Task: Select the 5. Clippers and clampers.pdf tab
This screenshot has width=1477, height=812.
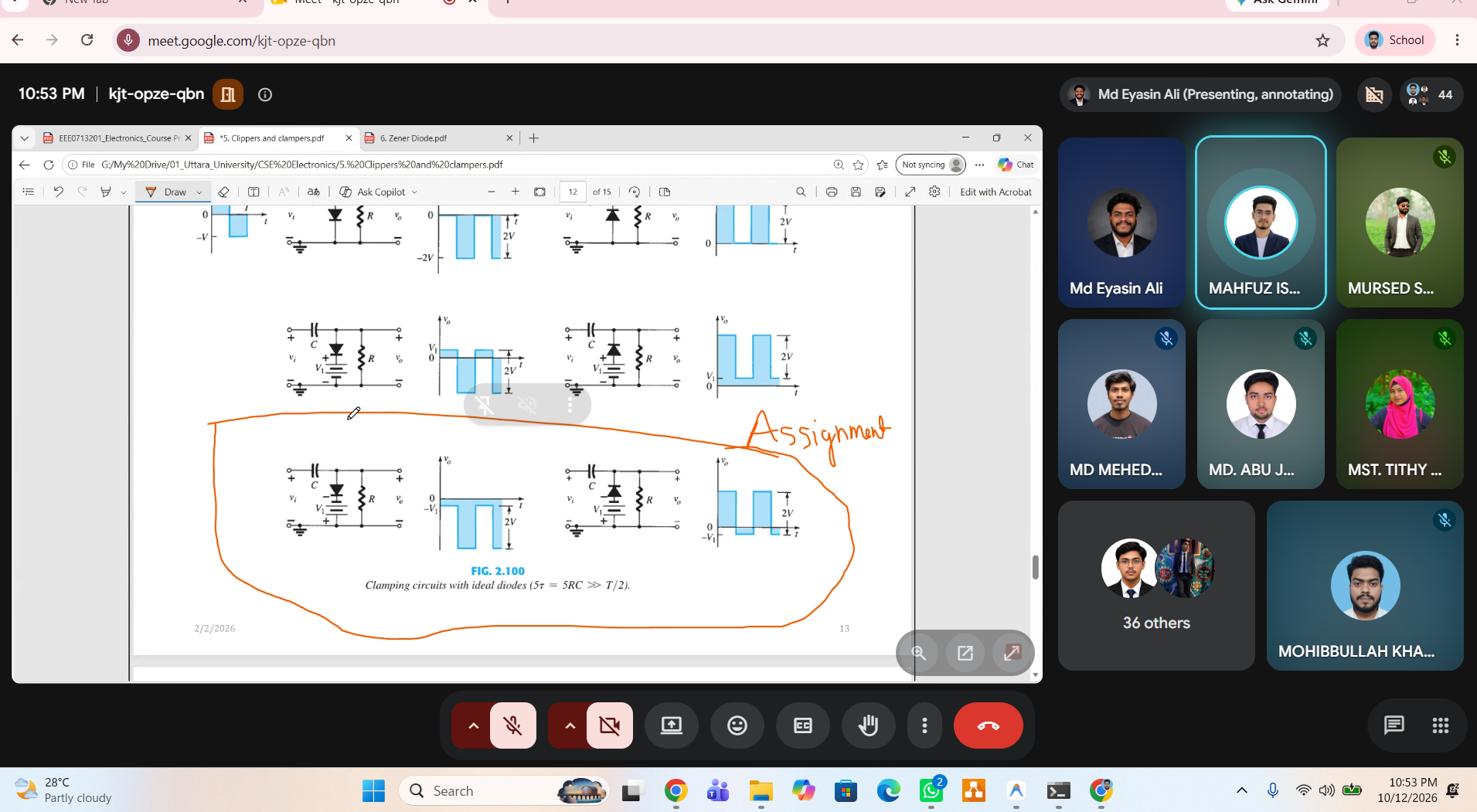Action: tap(278, 138)
